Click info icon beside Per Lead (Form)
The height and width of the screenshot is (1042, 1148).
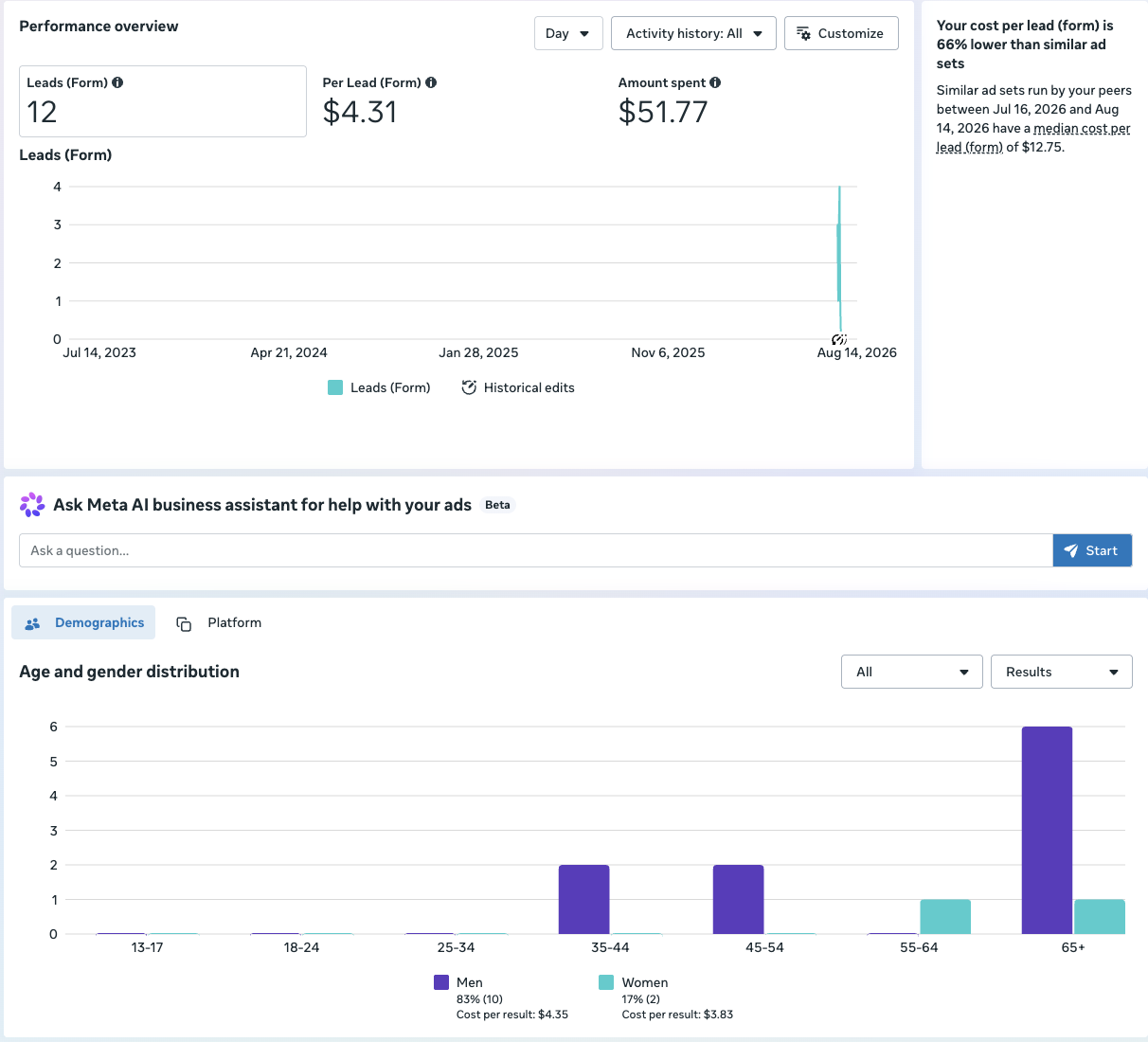point(431,82)
